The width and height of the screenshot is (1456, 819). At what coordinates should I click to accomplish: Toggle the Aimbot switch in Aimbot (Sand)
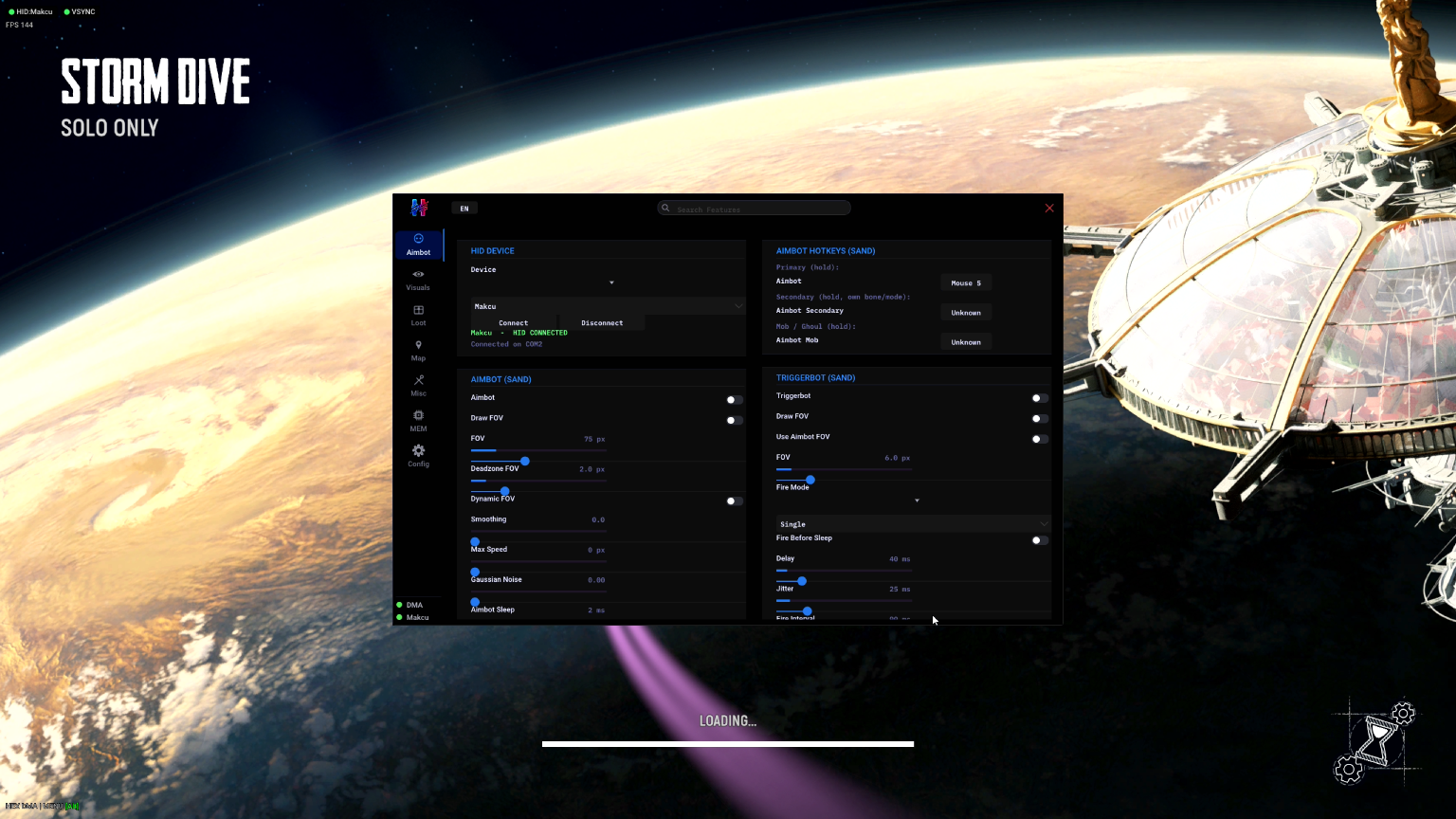(734, 400)
